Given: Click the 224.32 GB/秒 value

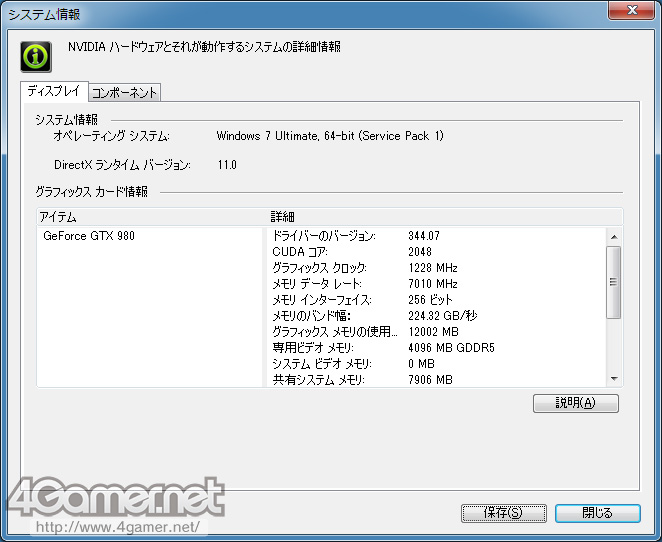Looking at the screenshot, I should point(442,316).
